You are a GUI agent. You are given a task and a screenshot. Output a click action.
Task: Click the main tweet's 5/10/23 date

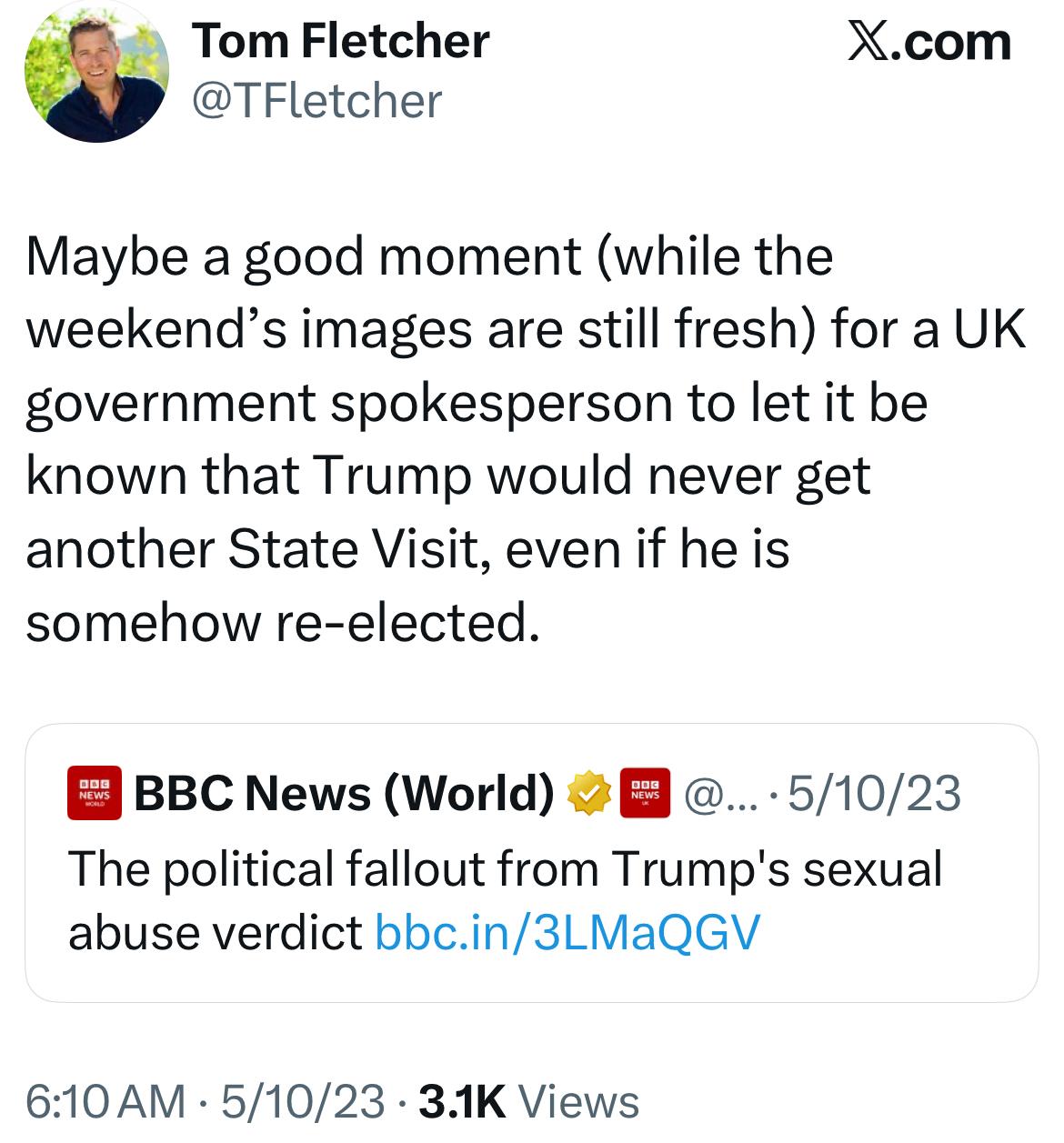point(303,1101)
